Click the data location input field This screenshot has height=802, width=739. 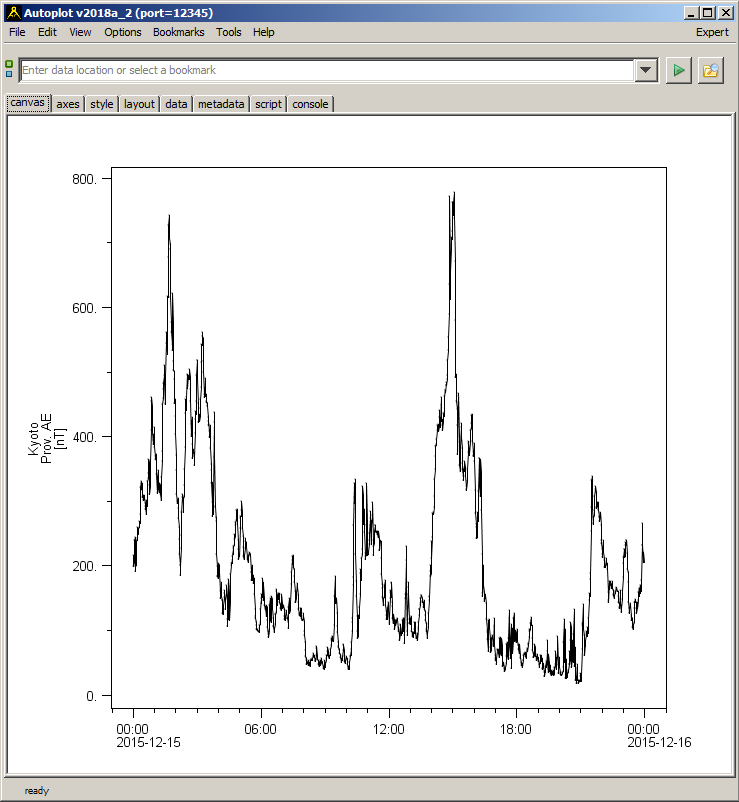(326, 70)
